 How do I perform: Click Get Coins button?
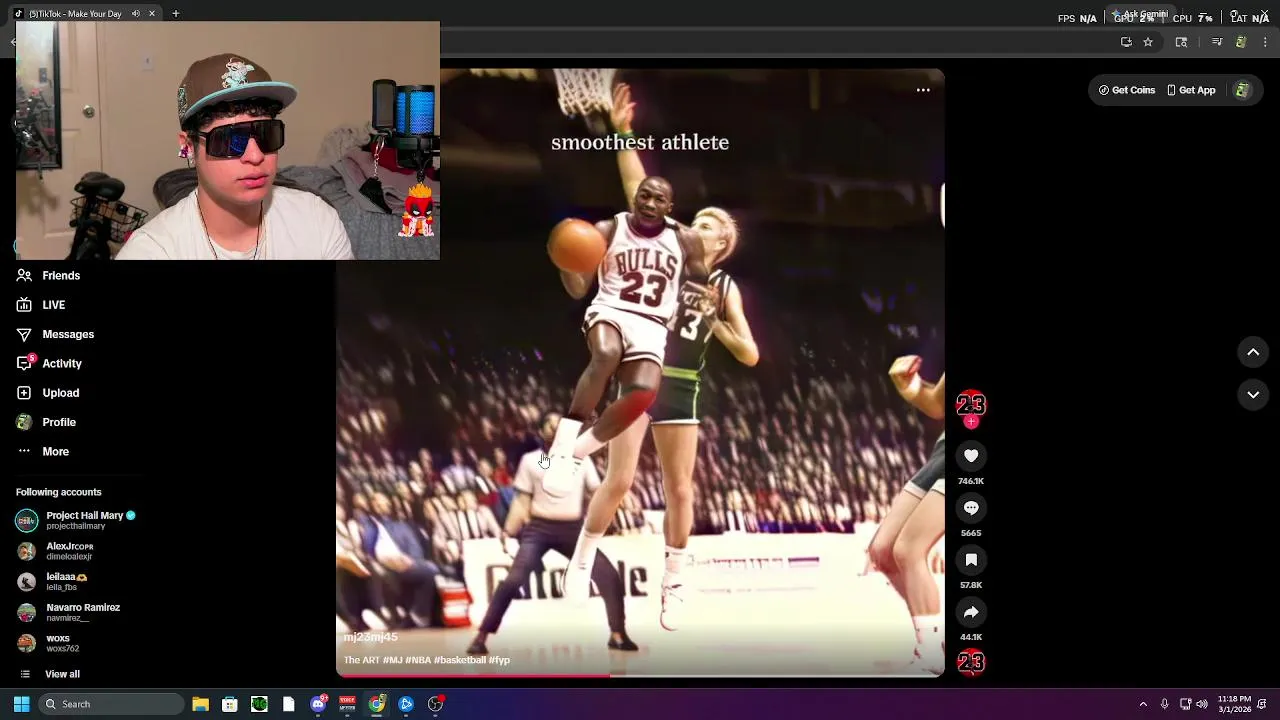click(x=1127, y=90)
